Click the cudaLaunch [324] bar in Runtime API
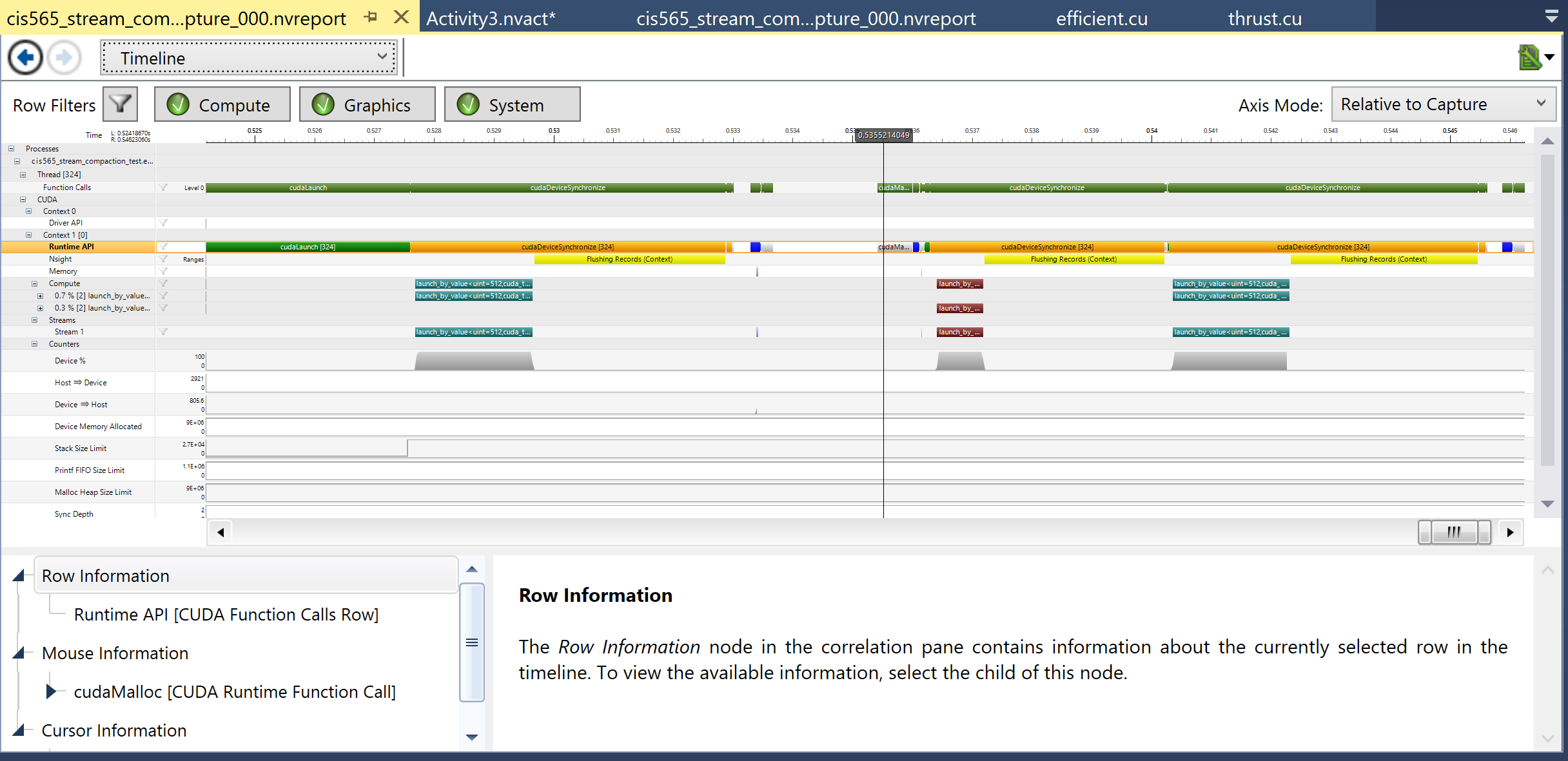Image resolution: width=1568 pixels, height=761 pixels. [308, 247]
